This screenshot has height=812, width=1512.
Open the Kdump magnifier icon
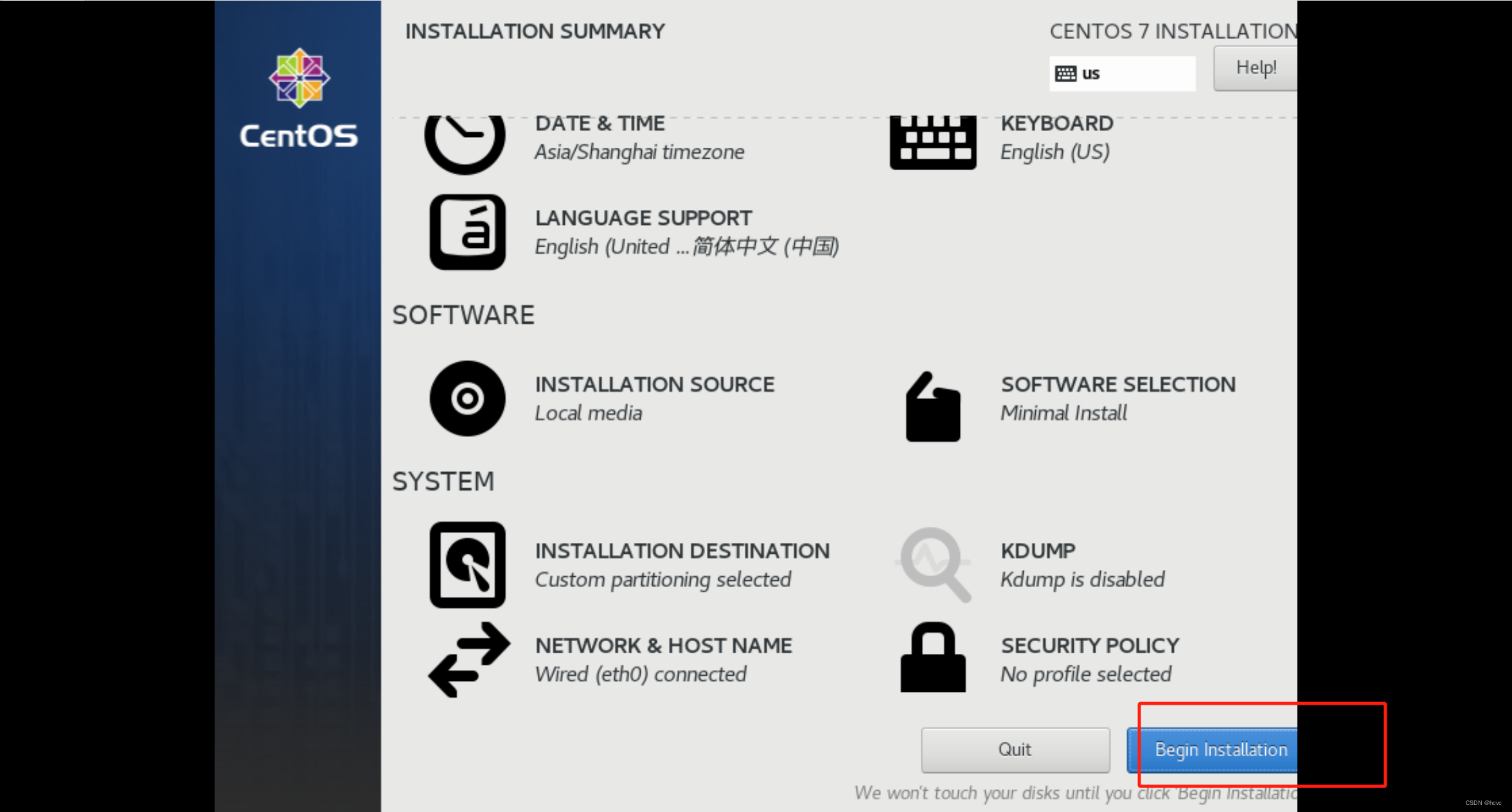933,564
